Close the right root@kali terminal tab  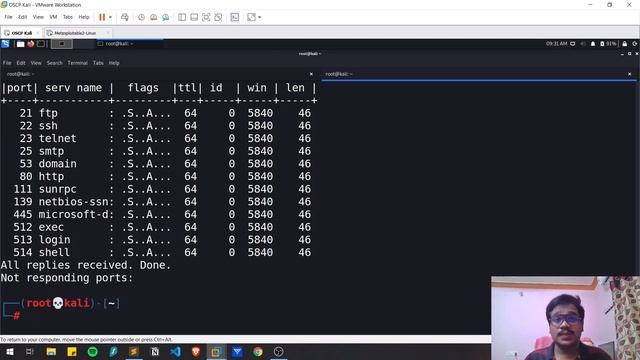629,74
